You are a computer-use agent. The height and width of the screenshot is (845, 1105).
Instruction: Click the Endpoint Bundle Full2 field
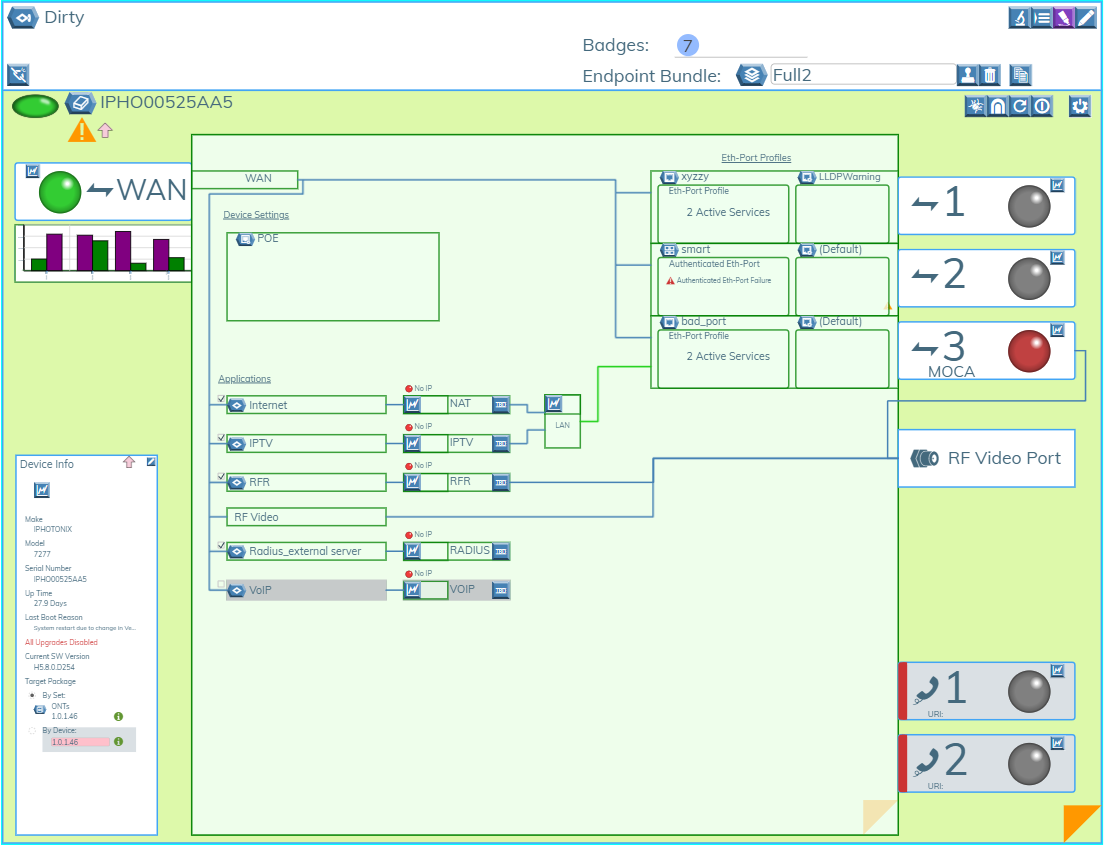[862, 74]
